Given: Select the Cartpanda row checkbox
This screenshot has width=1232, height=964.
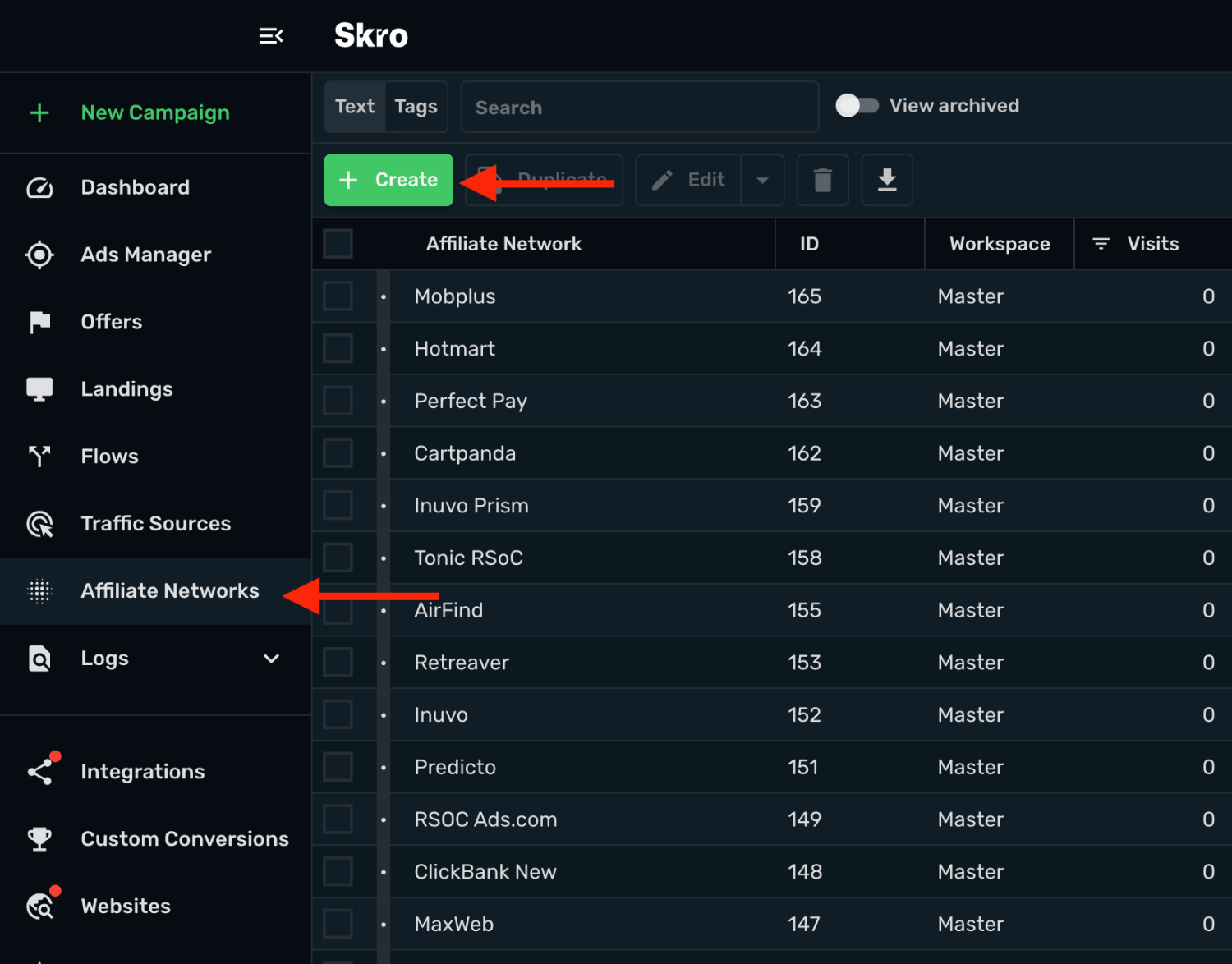Looking at the screenshot, I should pos(338,453).
